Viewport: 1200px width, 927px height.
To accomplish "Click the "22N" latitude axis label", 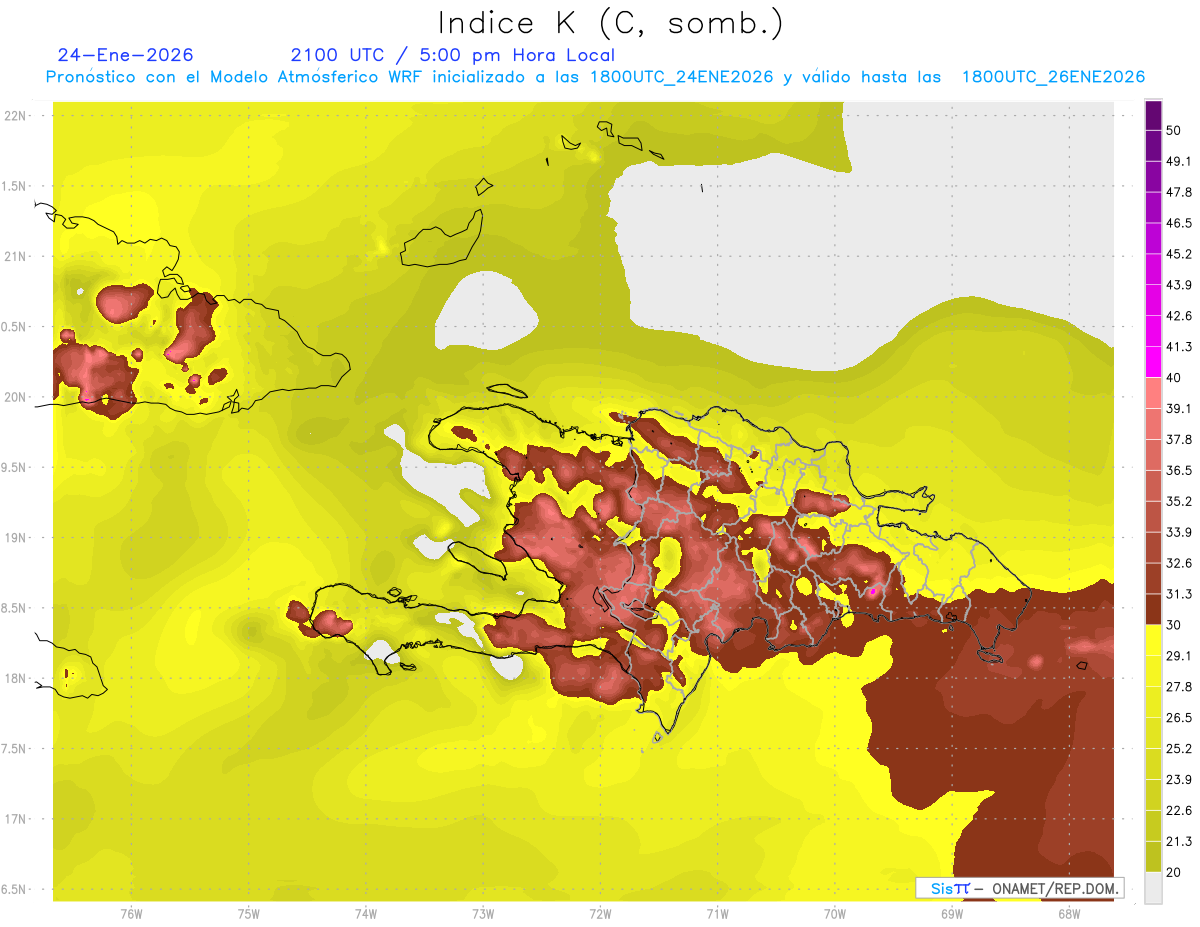I will click(x=15, y=116).
